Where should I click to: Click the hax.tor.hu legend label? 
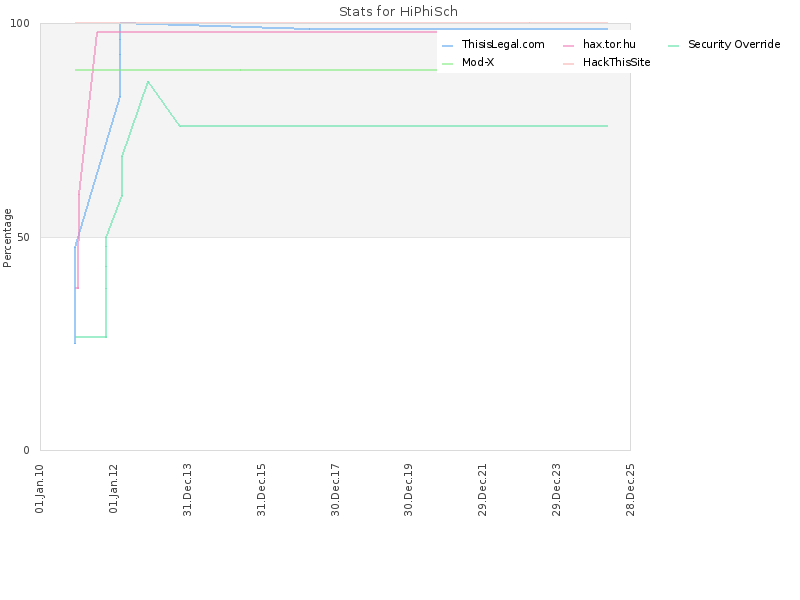point(609,45)
